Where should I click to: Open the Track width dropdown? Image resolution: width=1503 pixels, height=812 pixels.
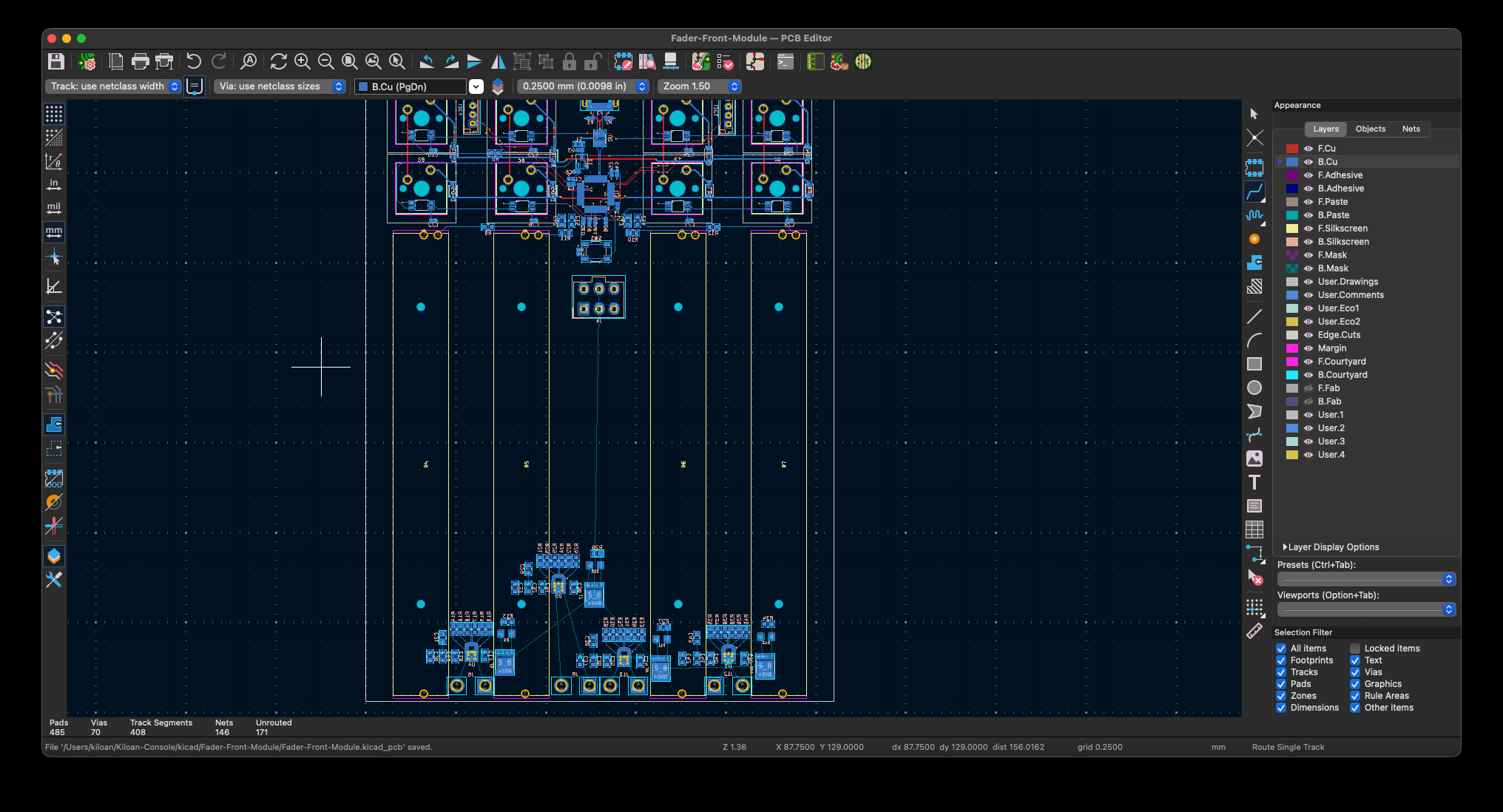113,87
